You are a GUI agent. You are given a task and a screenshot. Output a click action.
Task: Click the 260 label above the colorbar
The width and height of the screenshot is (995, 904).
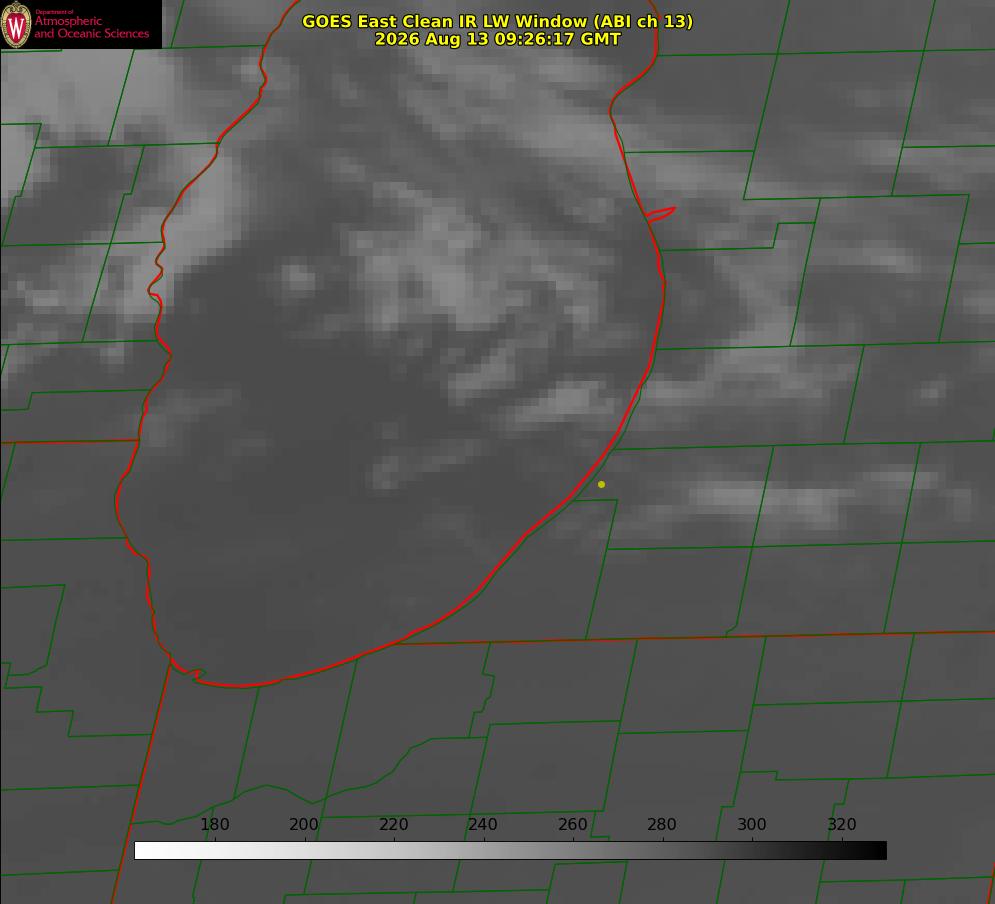pos(572,824)
